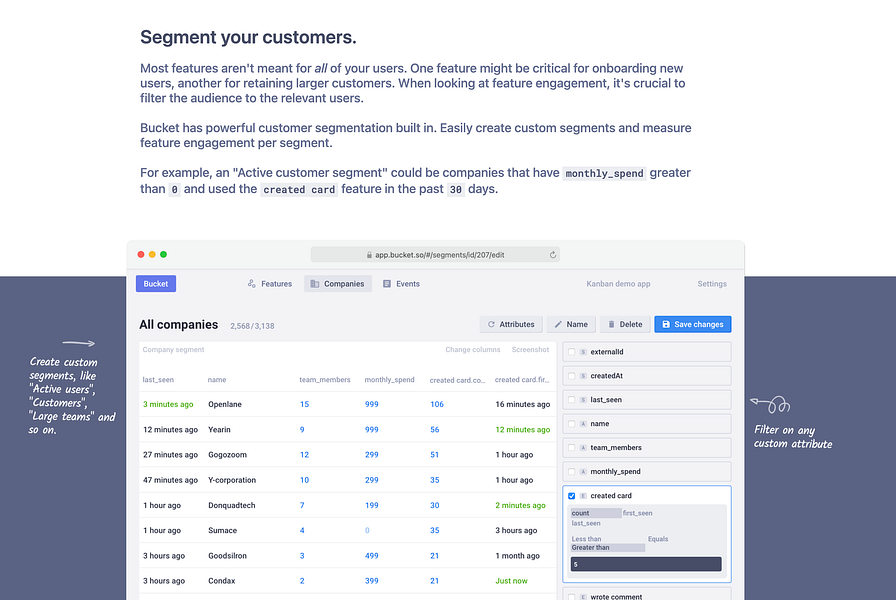The width and height of the screenshot is (896, 600).
Task: Click the Donquadtech company name
Action: pyautogui.click(x=232, y=505)
